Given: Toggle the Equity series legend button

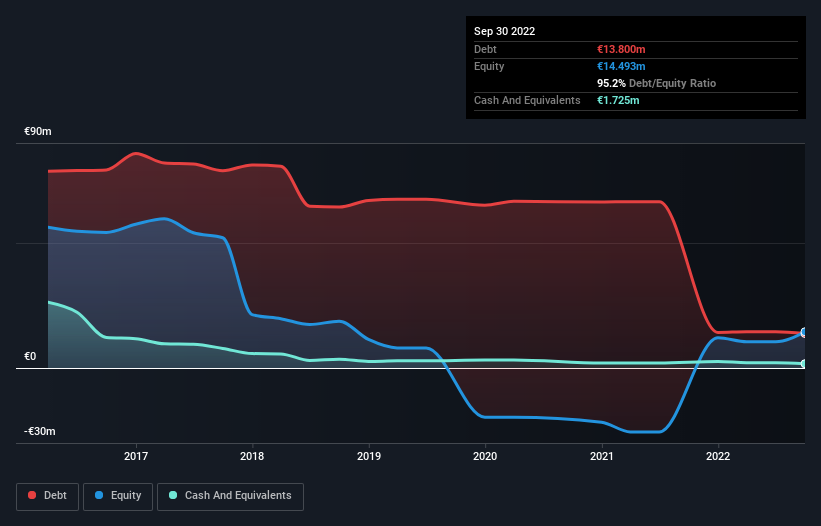Looking at the screenshot, I should tap(118, 496).
